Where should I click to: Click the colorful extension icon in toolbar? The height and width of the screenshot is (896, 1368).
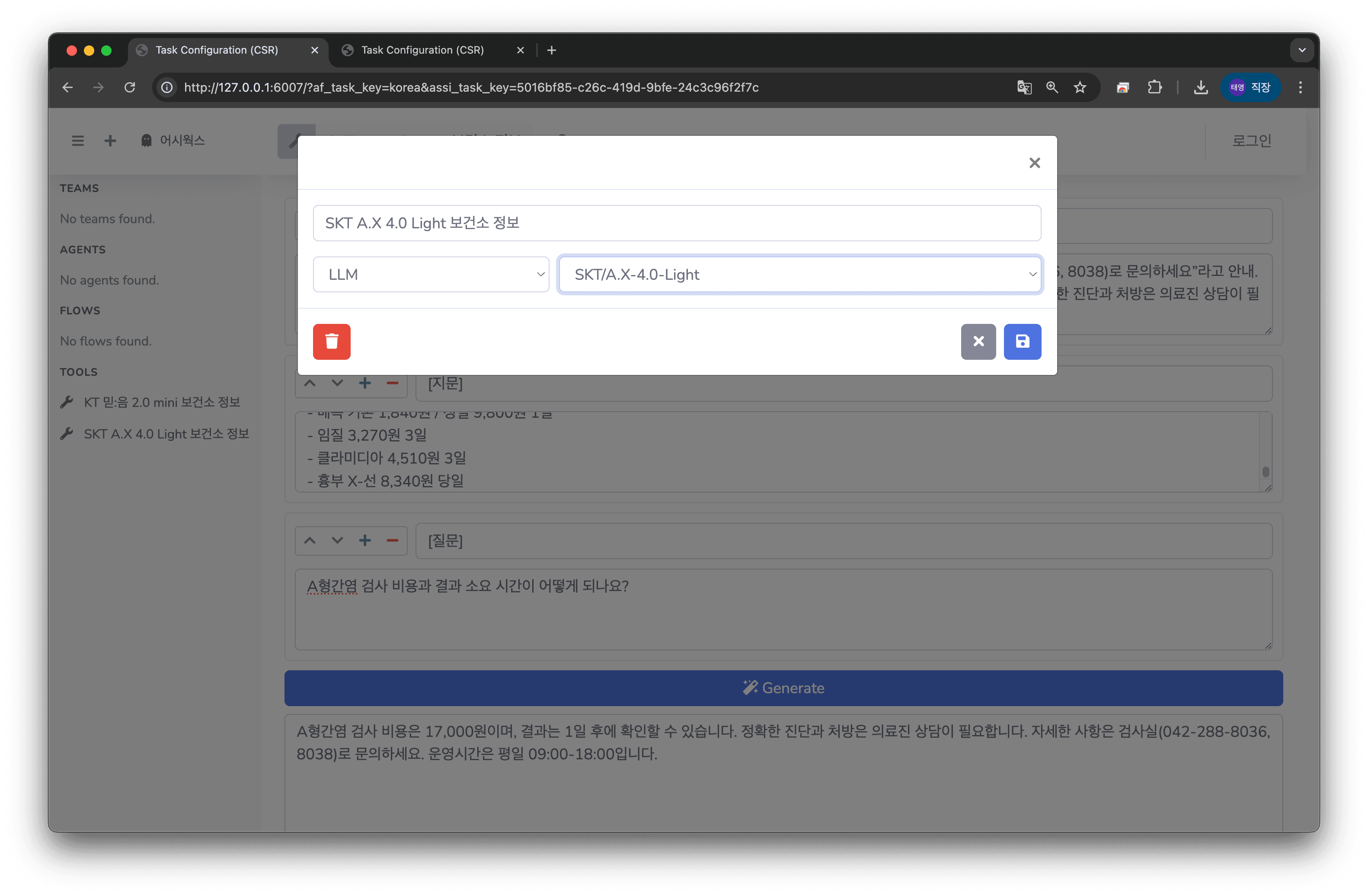(1122, 87)
